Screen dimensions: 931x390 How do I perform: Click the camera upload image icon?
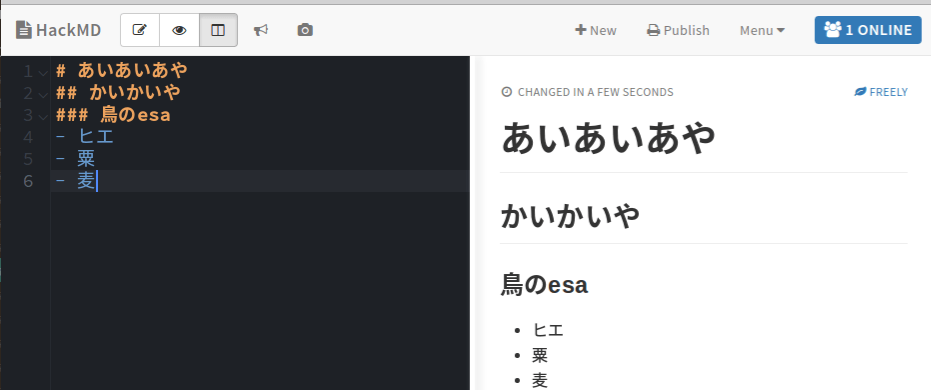(305, 30)
